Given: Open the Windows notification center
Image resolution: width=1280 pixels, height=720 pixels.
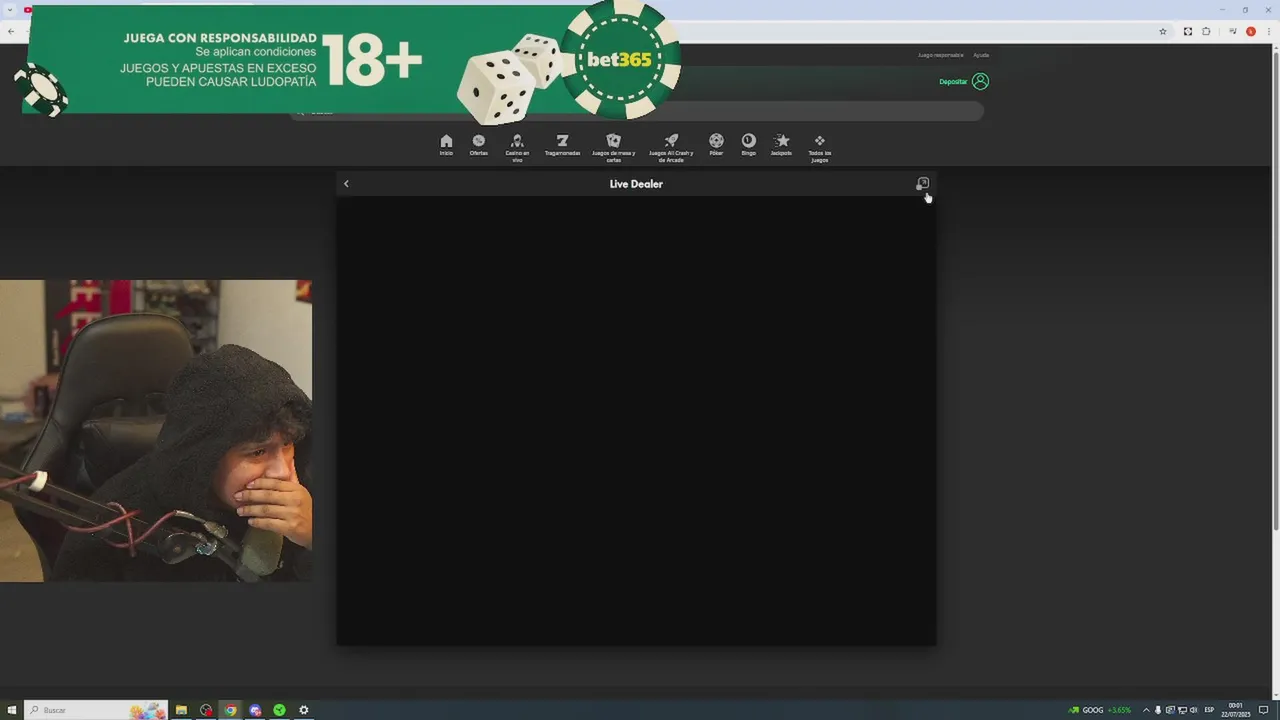Looking at the screenshot, I should click(x=1264, y=710).
